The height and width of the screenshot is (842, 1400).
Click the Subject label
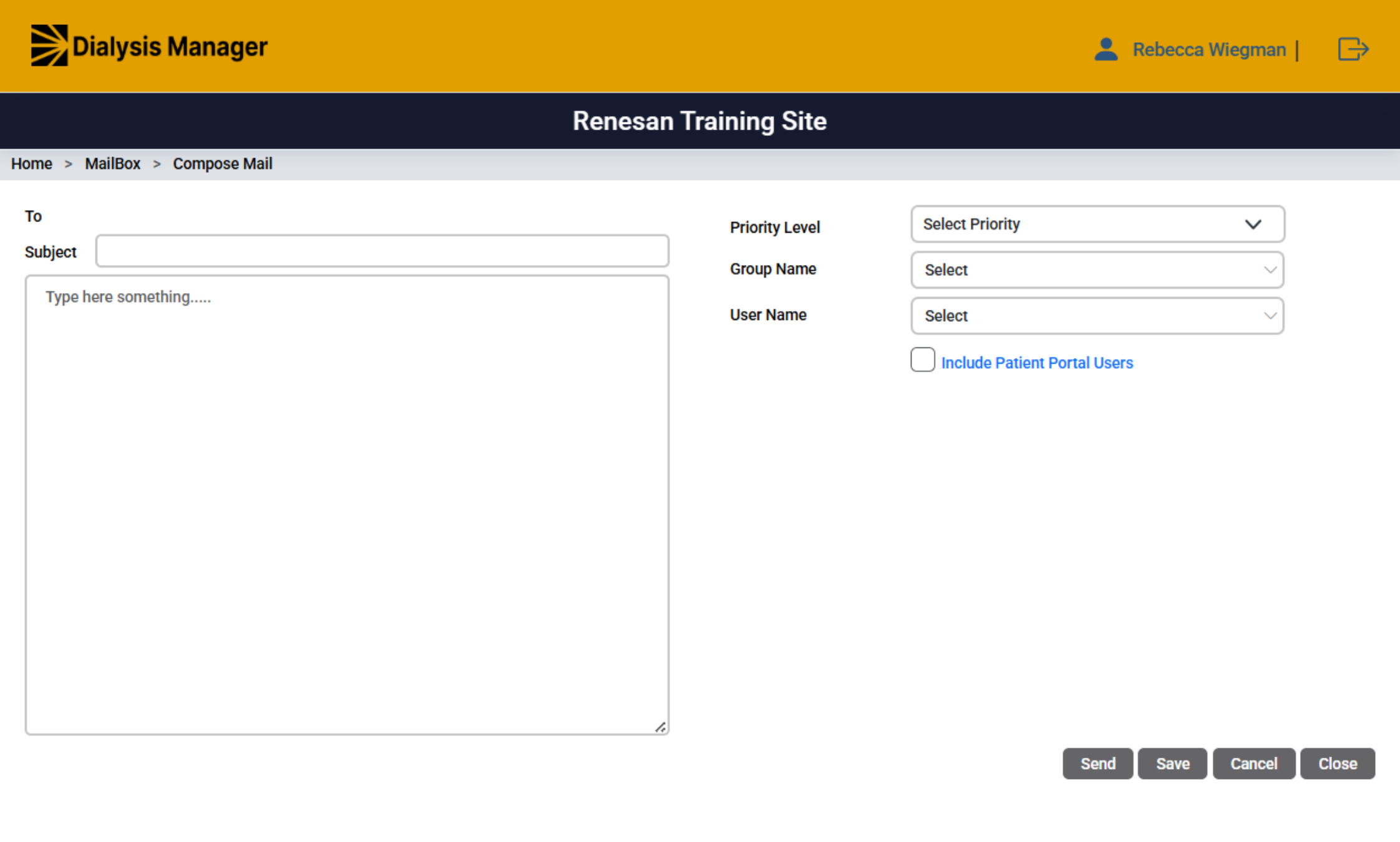click(51, 253)
